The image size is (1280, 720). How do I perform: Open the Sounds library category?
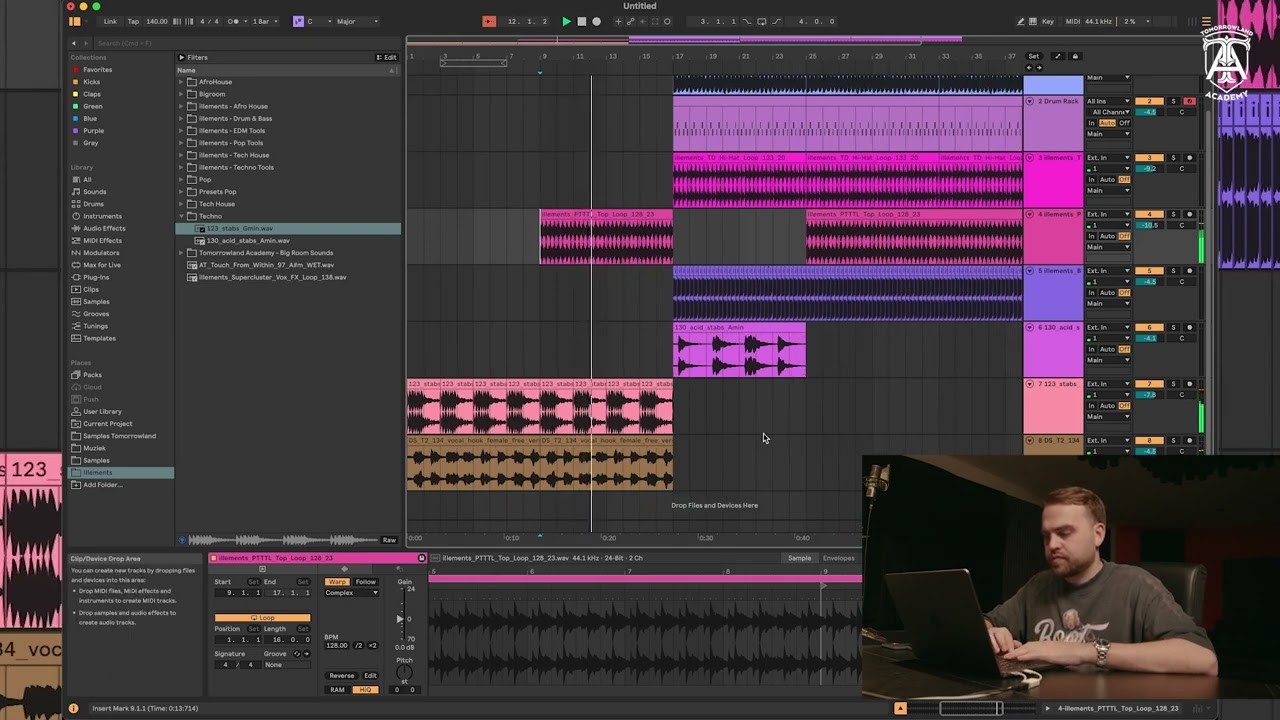[94, 192]
